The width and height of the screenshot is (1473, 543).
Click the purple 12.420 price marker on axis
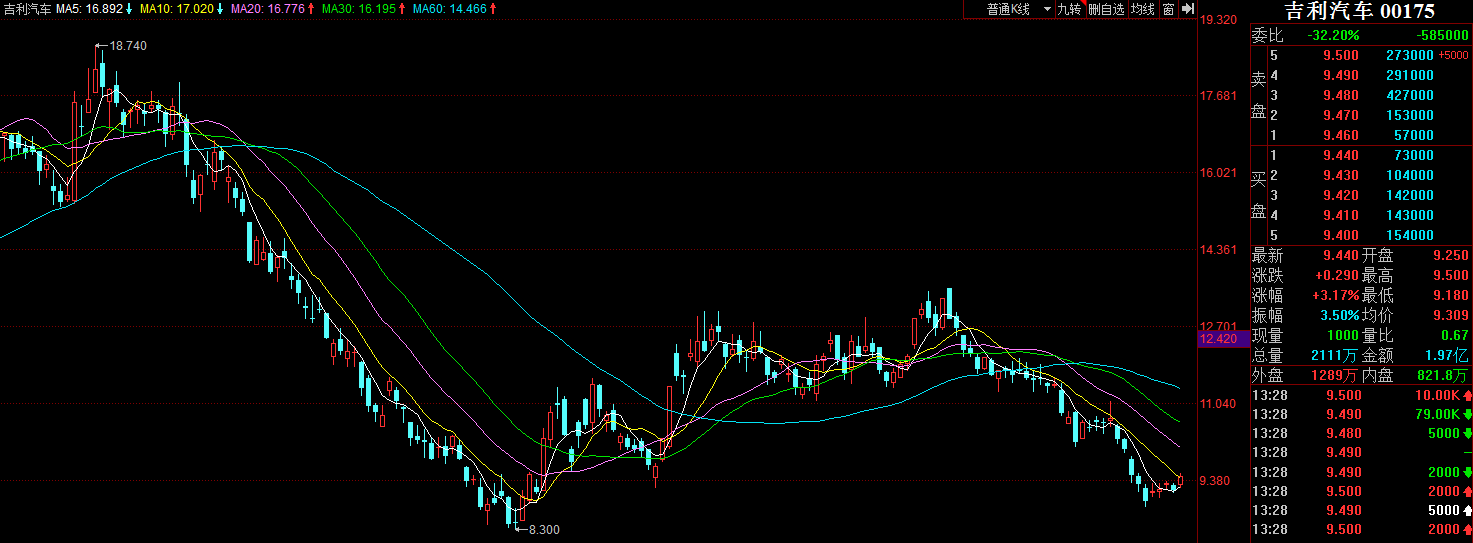pyautogui.click(x=1218, y=339)
